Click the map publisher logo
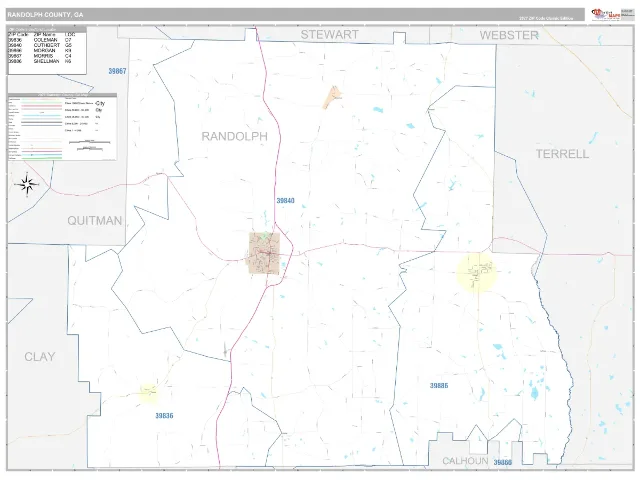640x480 pixels. [x=606, y=14]
